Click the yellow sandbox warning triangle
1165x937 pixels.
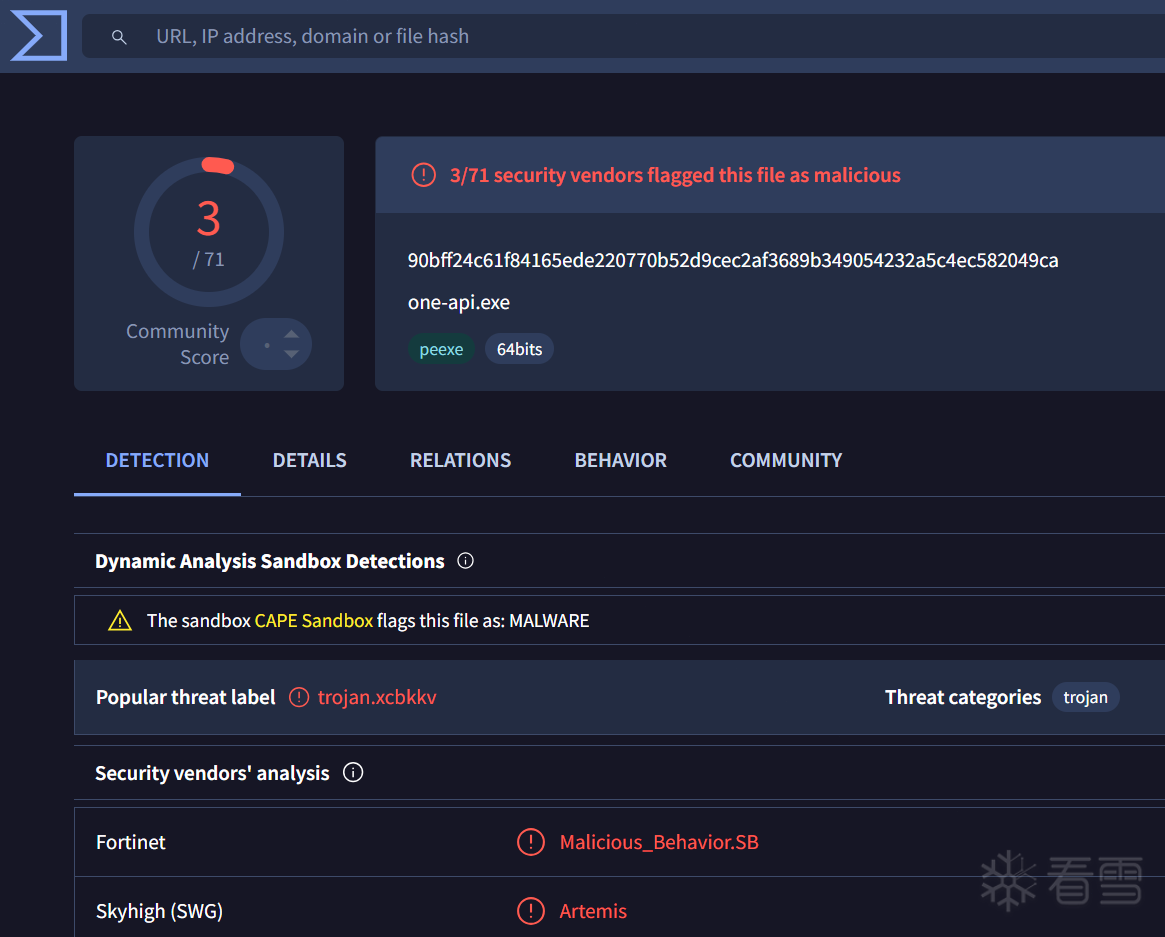(x=120, y=620)
